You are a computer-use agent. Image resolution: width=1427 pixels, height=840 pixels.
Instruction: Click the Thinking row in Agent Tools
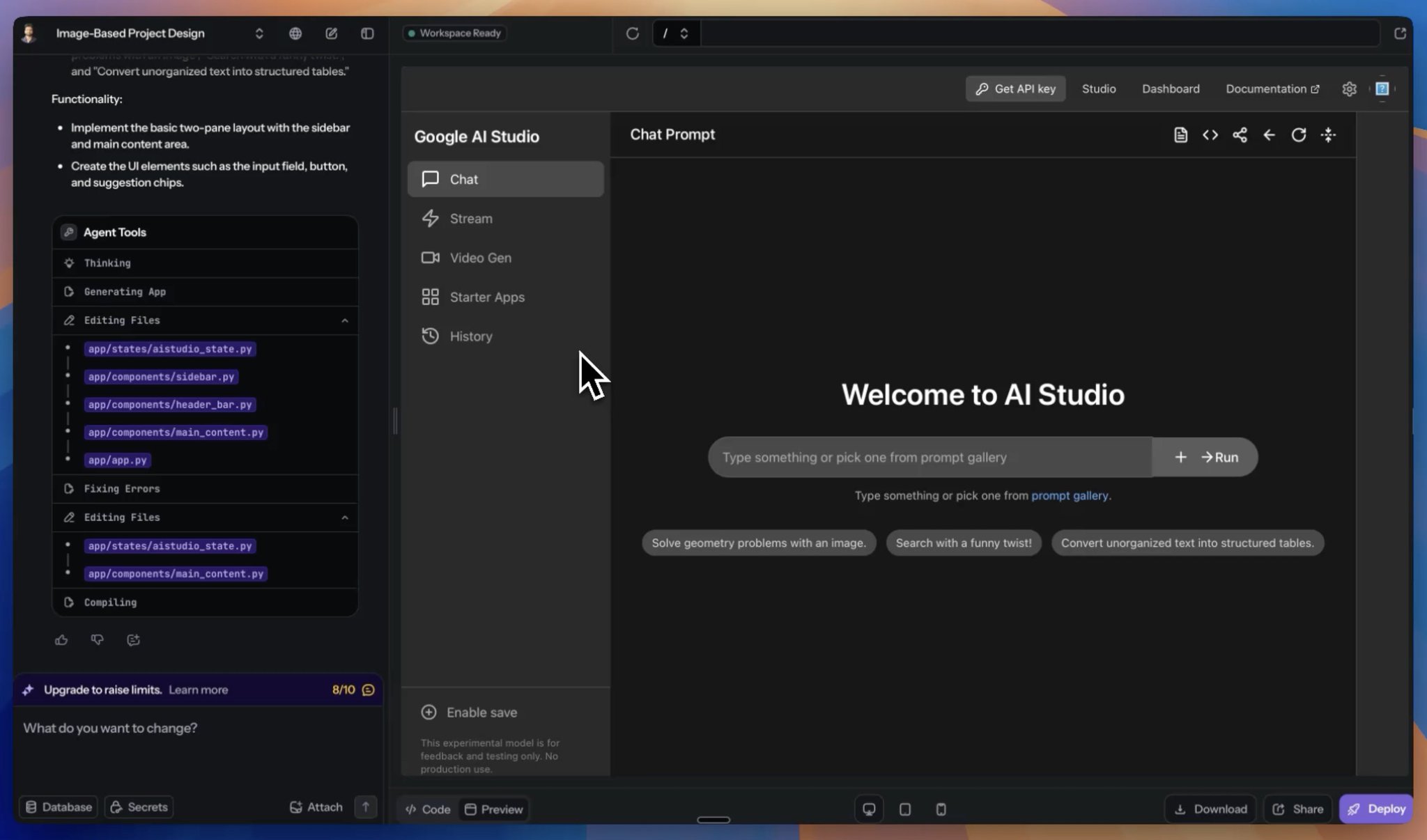206,263
